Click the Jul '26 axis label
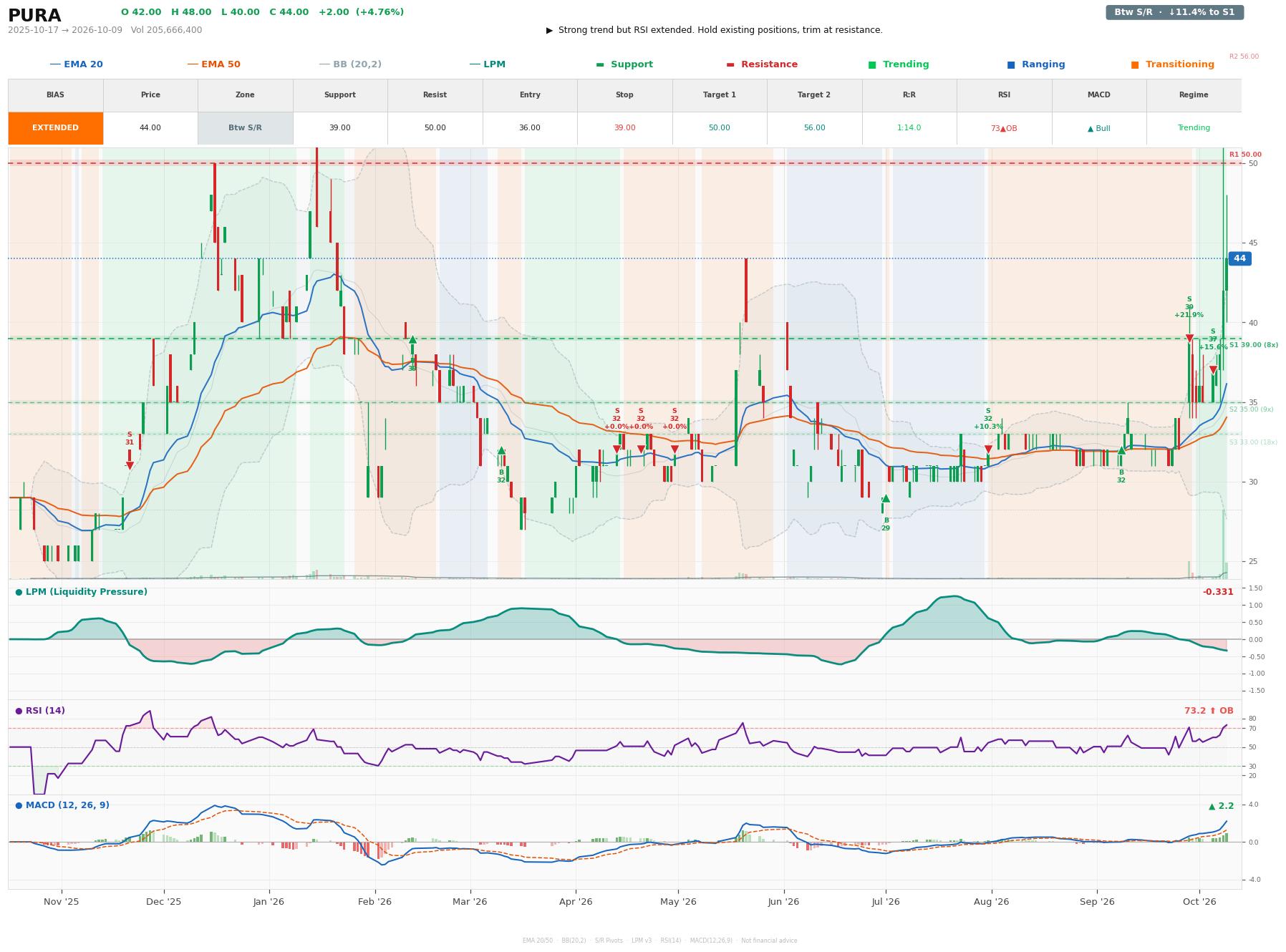Screen dimensions: 1286x952 886,901
